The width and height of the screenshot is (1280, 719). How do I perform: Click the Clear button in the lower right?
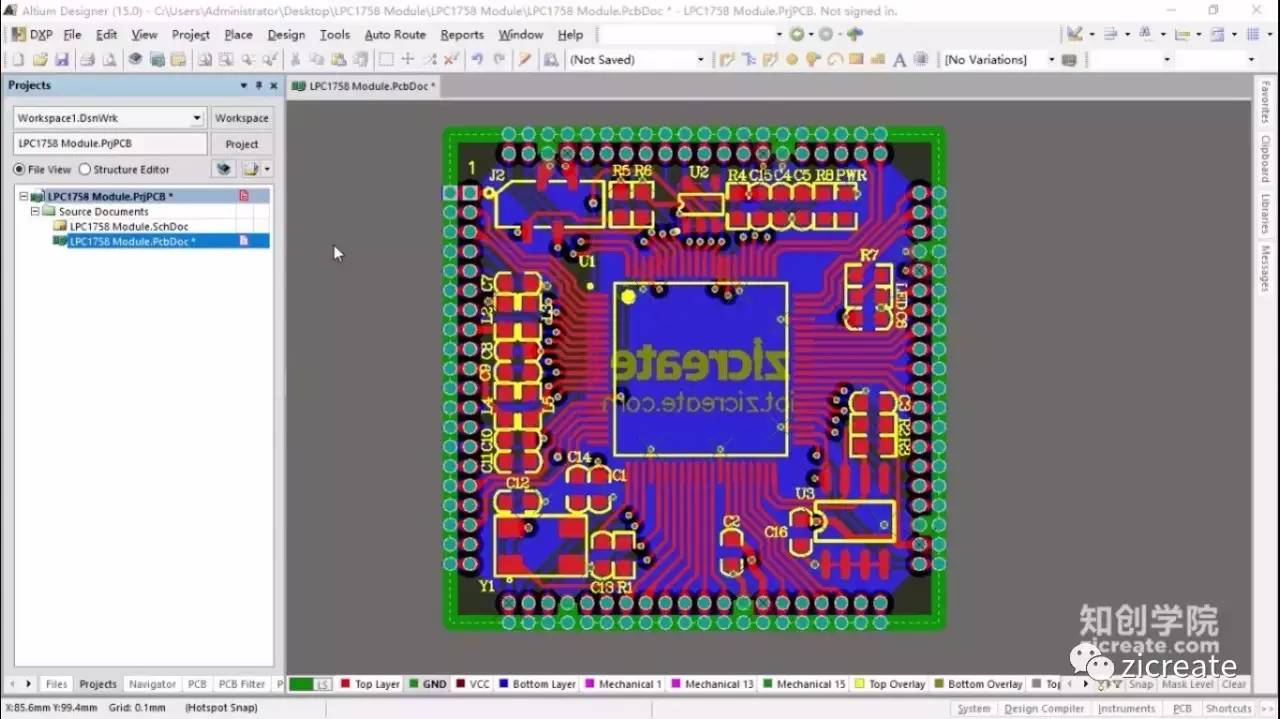(1234, 685)
